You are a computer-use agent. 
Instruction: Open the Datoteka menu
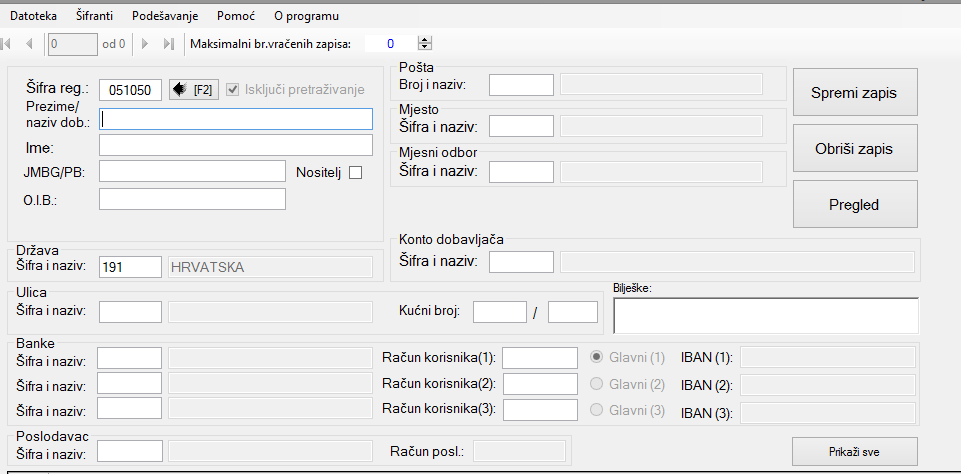tap(34, 16)
